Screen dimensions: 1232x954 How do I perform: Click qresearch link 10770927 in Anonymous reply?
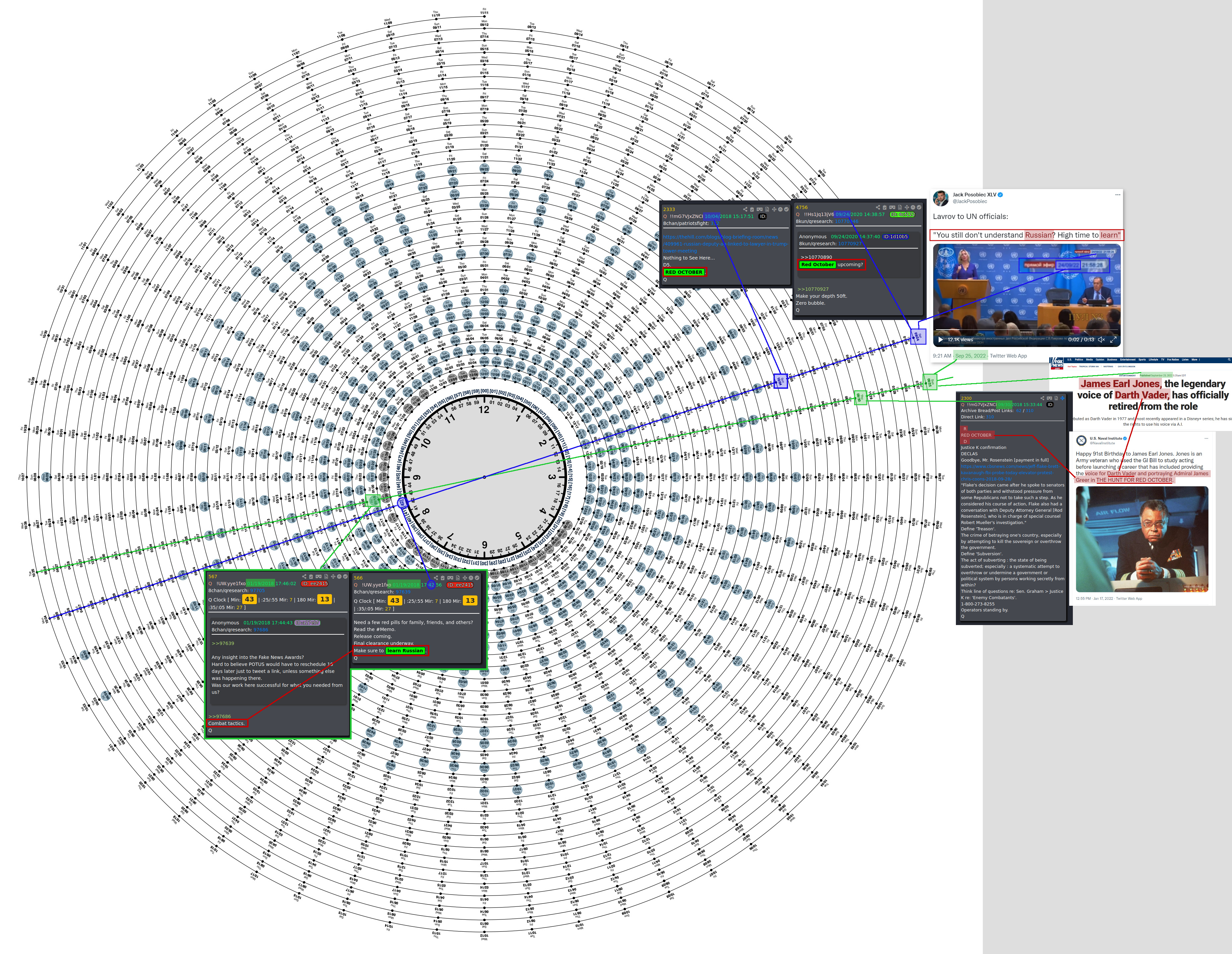click(850, 244)
